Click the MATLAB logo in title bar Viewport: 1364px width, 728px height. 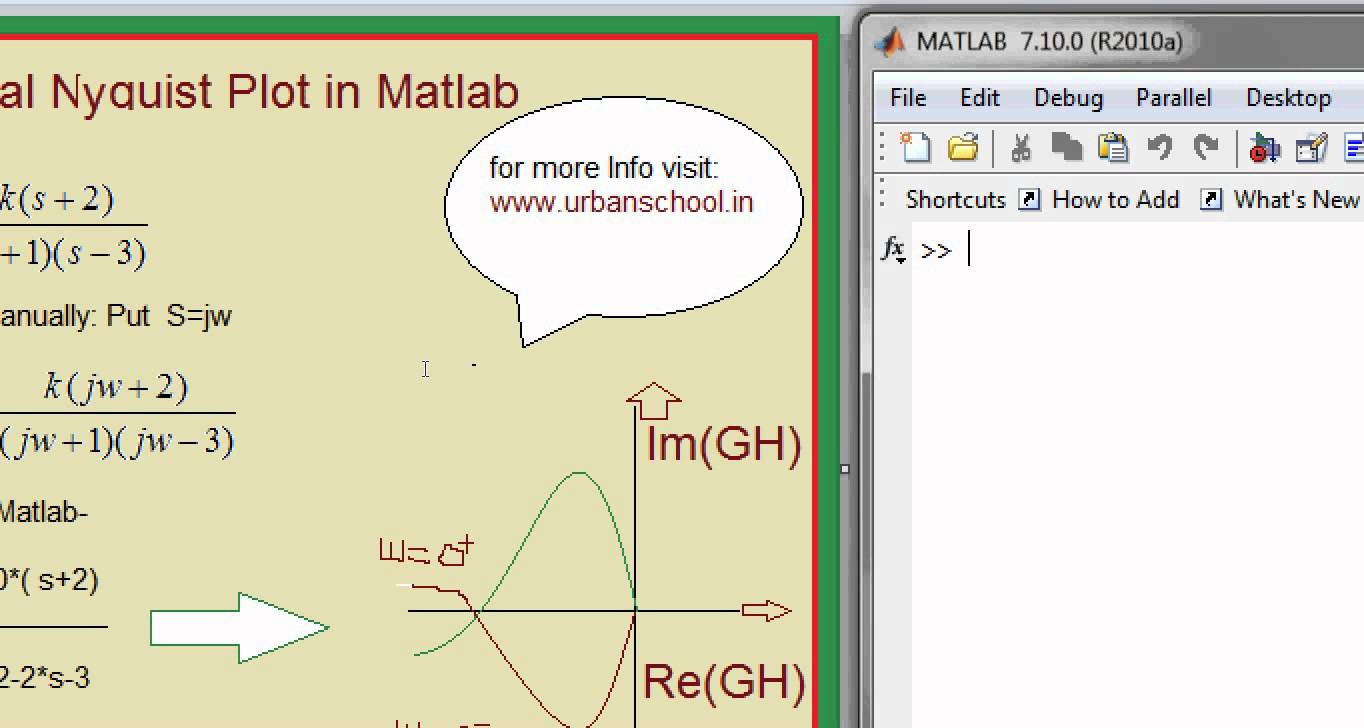tap(890, 41)
